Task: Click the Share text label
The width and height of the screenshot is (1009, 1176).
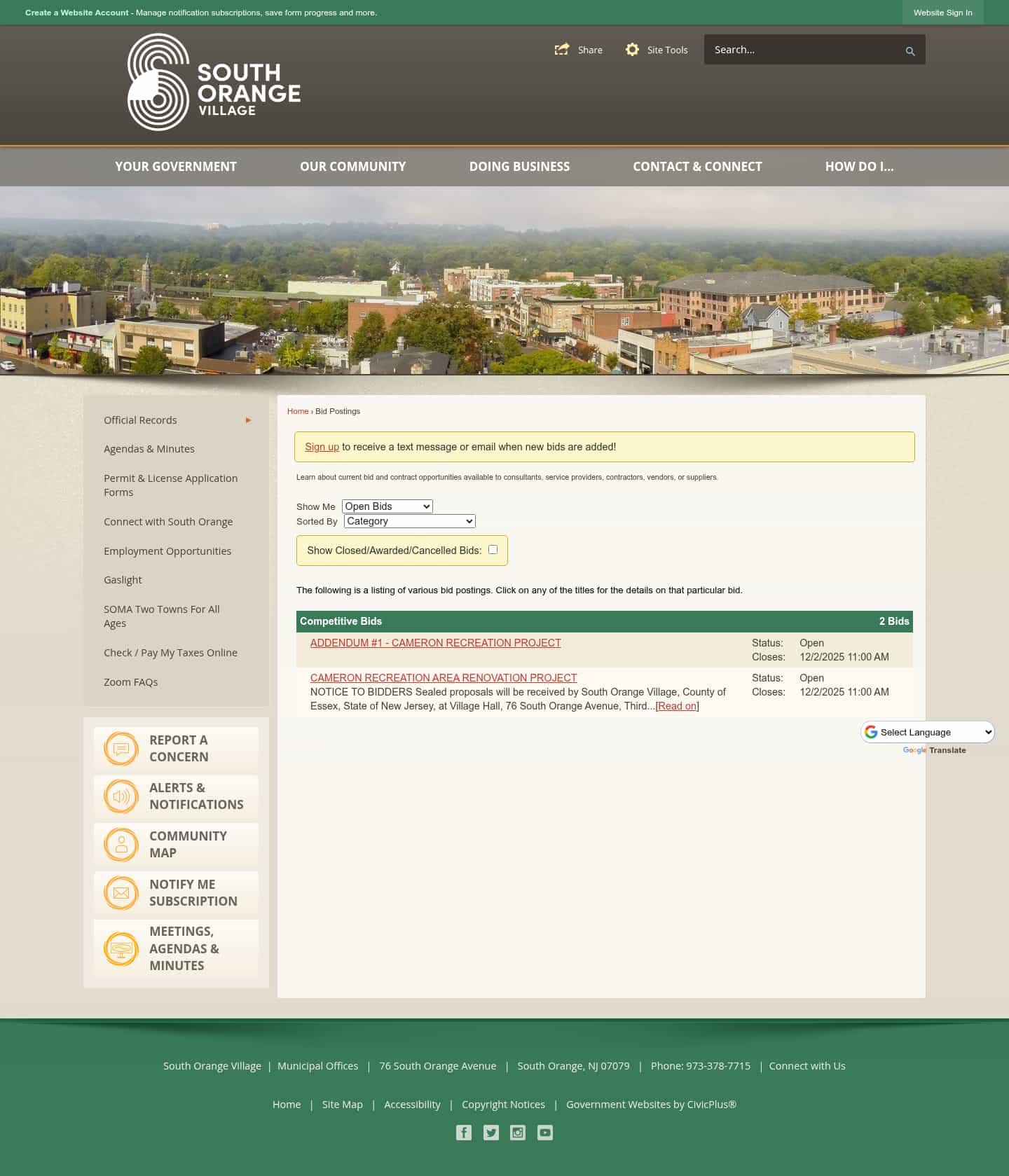Action: [590, 50]
